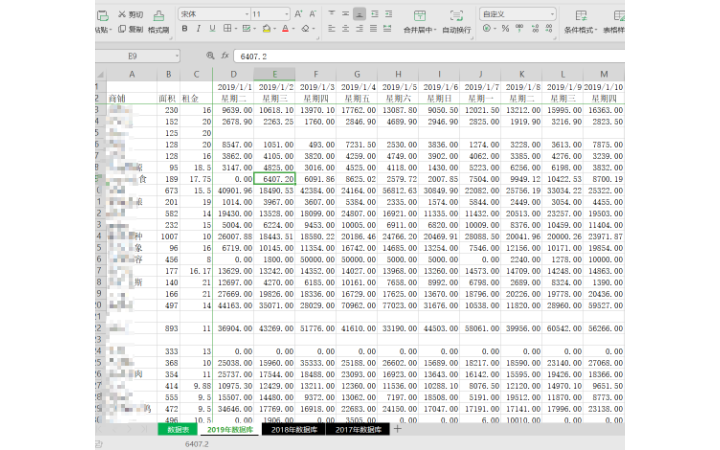Click the select-all corner triangle

click(101, 74)
